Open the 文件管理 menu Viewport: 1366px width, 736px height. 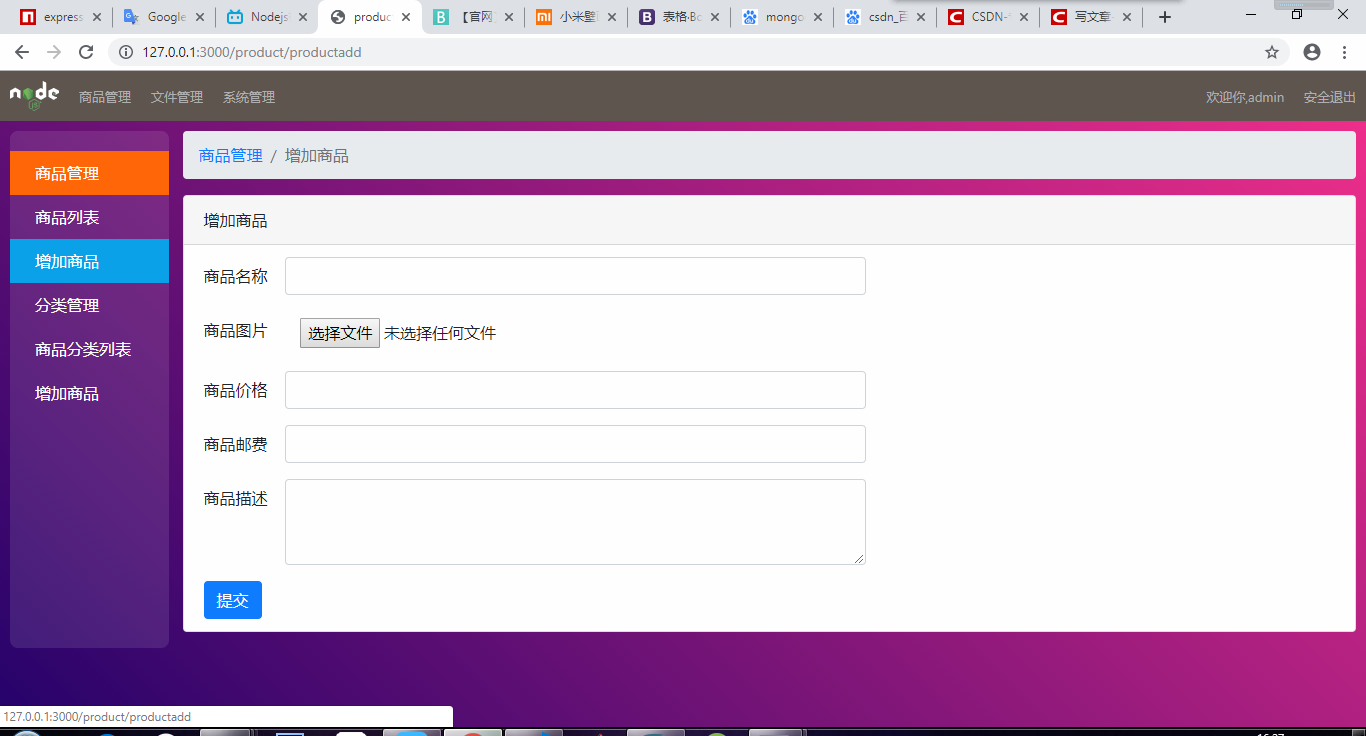click(x=176, y=97)
